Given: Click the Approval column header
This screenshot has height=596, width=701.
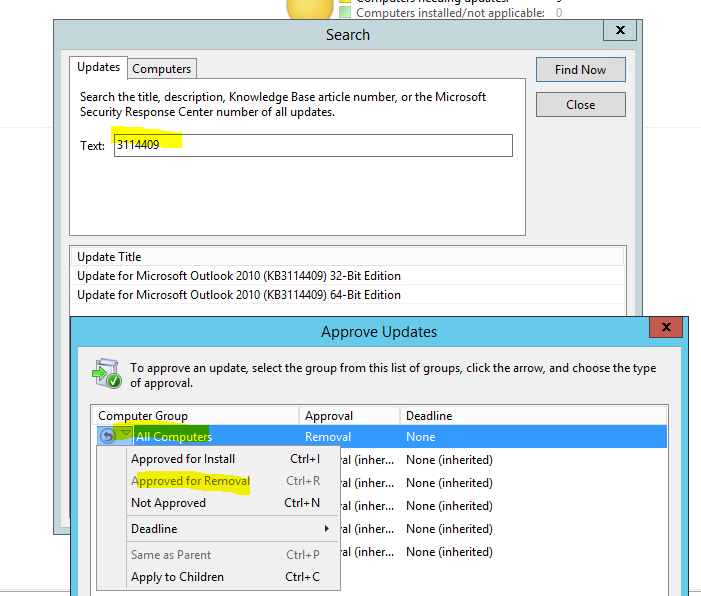Looking at the screenshot, I should (350, 416).
